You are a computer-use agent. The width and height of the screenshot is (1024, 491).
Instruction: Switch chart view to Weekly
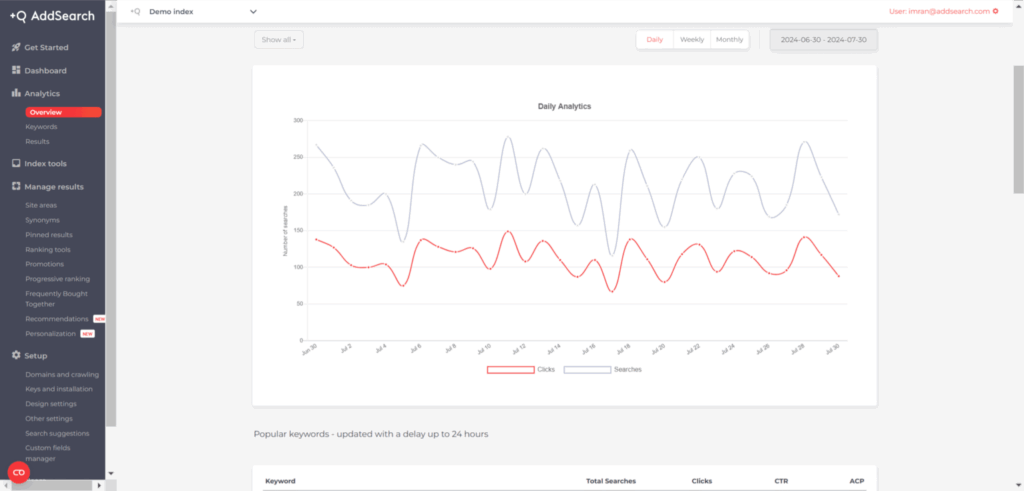click(691, 40)
